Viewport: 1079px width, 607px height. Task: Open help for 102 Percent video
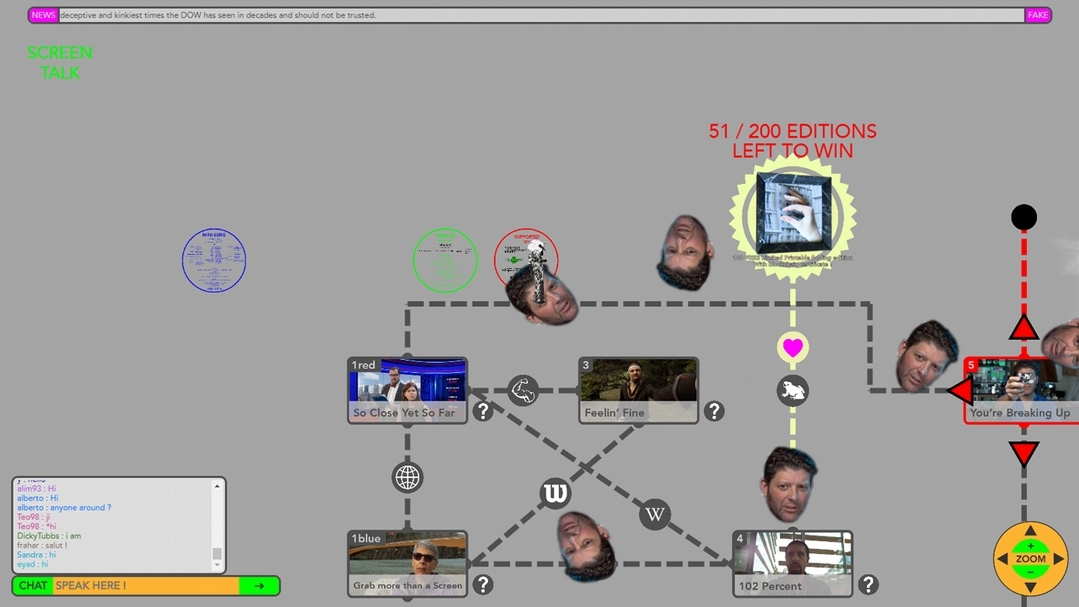(x=868, y=585)
